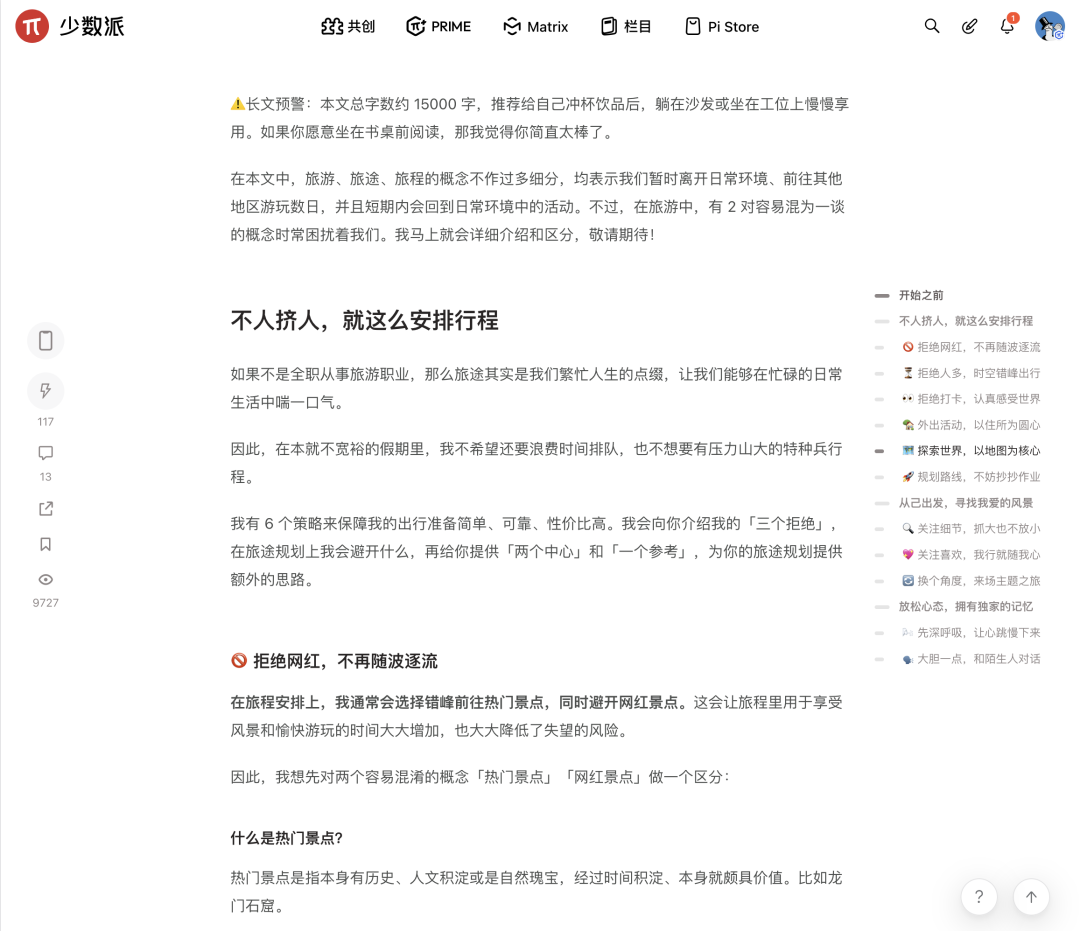Jump to 换个角度，来场主题之旅 outline entry
The image size is (1080, 931).
971,581
